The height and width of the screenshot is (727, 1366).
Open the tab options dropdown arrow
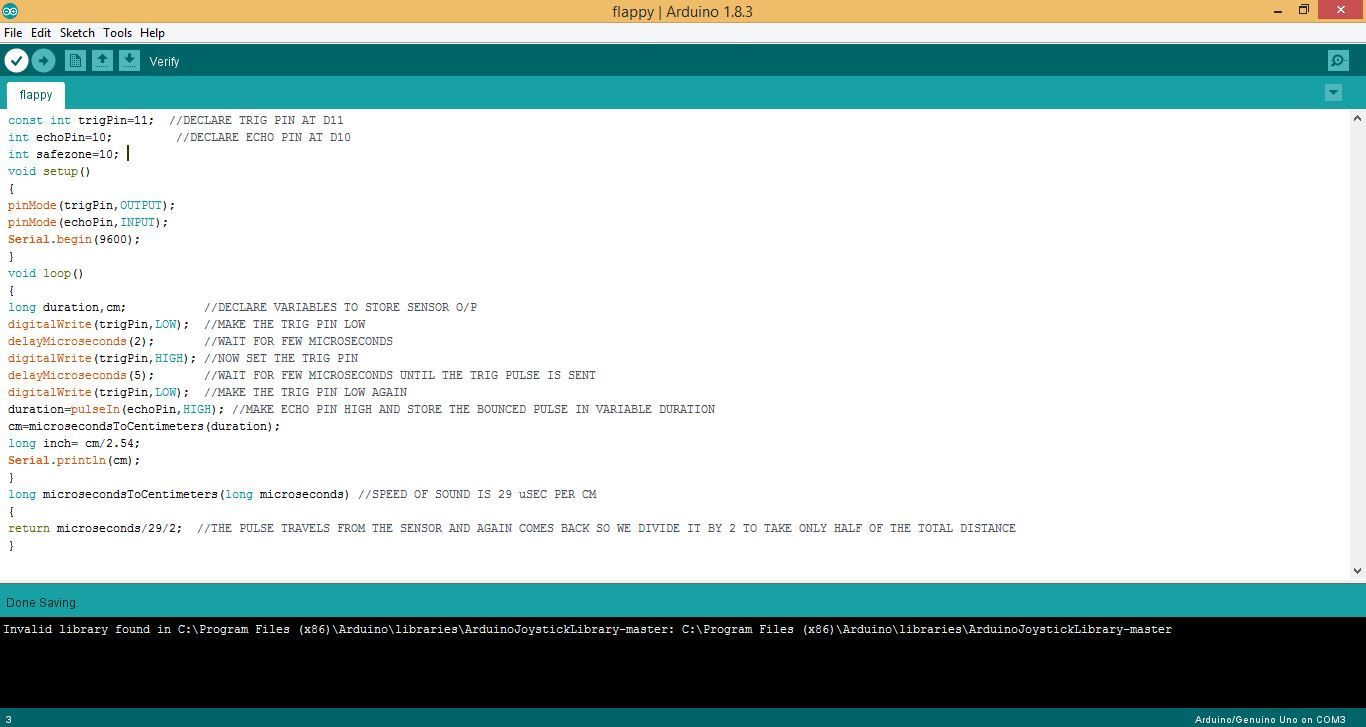coord(1333,92)
